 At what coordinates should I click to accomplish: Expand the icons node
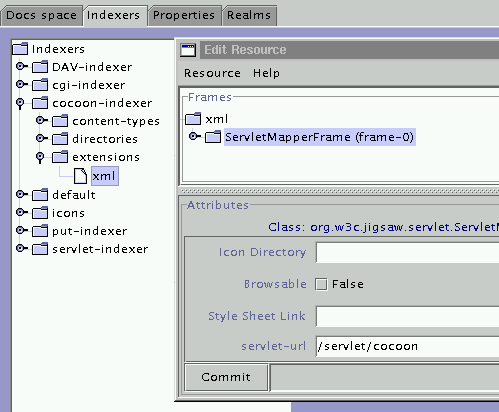pos(22,212)
